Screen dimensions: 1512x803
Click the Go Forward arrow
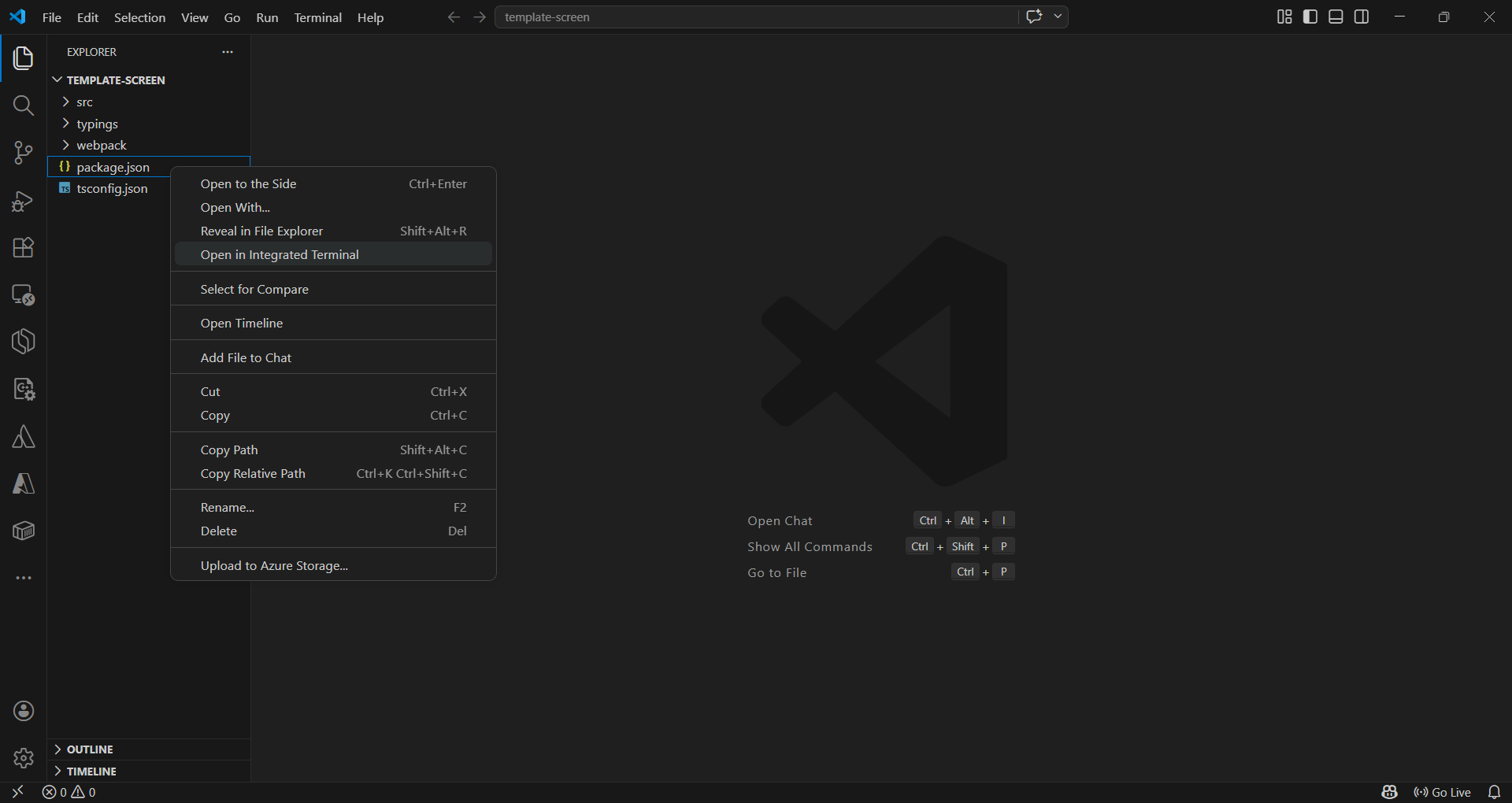(x=480, y=17)
